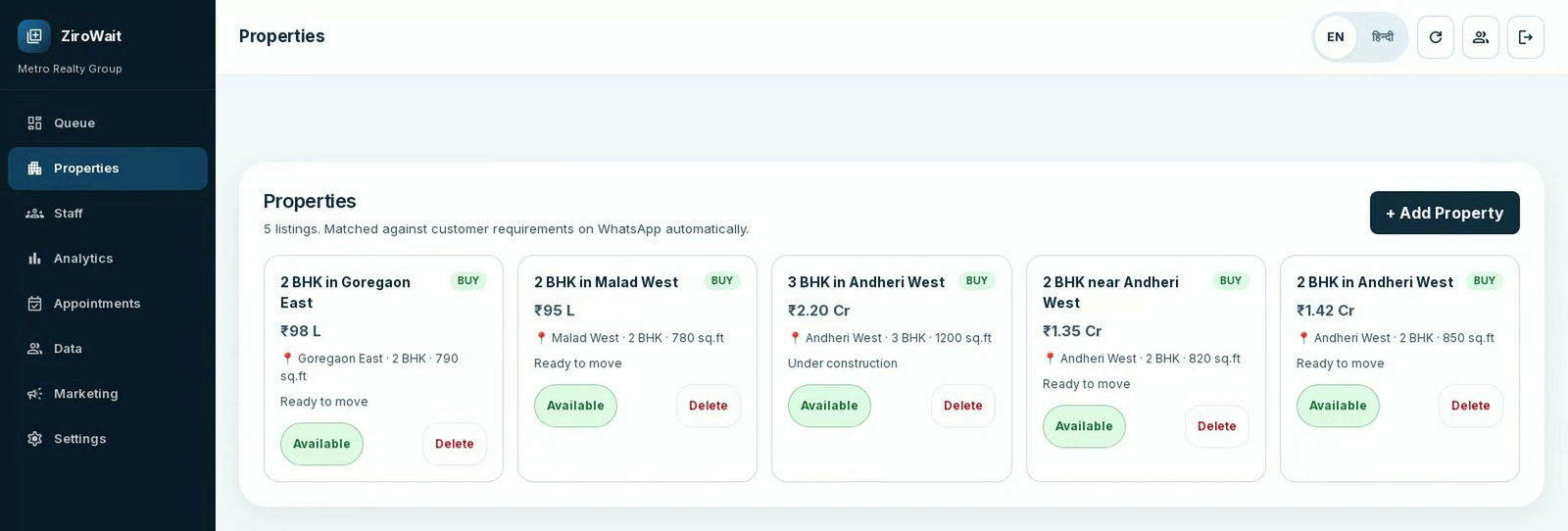Open the Marketing section
Image resolution: width=1568 pixels, height=531 pixels.
click(108, 393)
